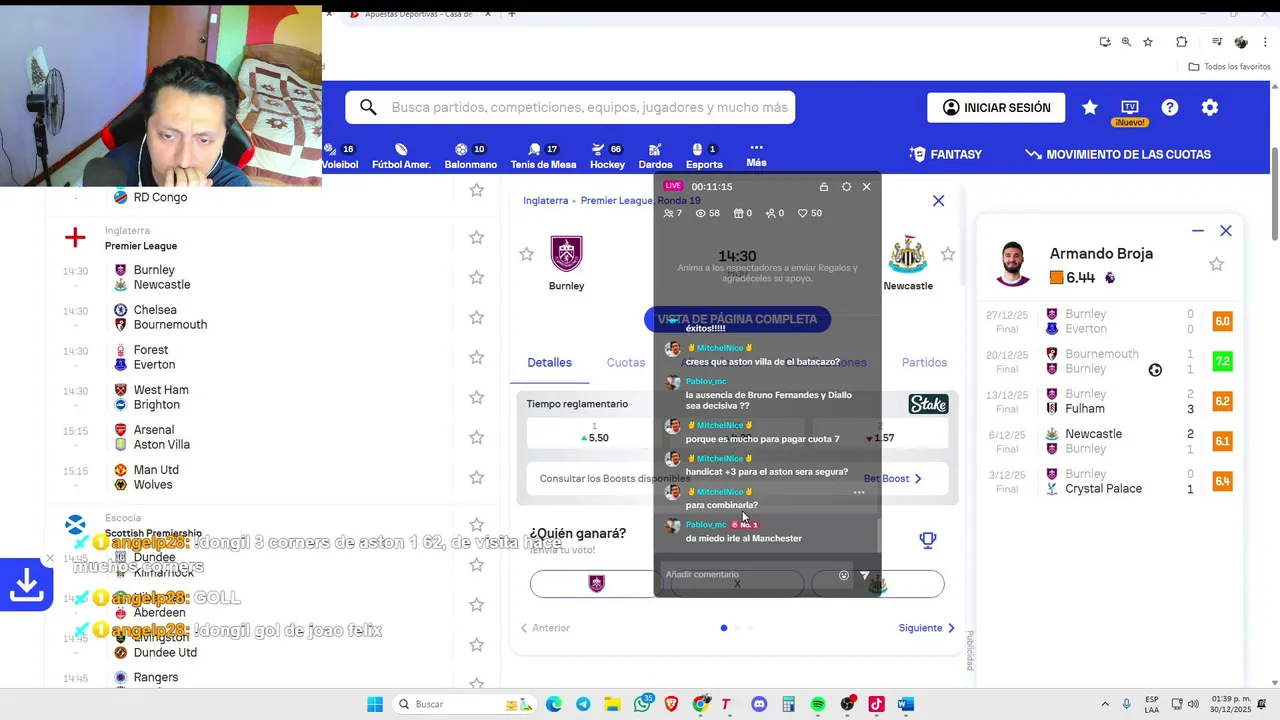1280x720 pixels.
Task: Show hidden system tray icons
Action: point(1105,704)
